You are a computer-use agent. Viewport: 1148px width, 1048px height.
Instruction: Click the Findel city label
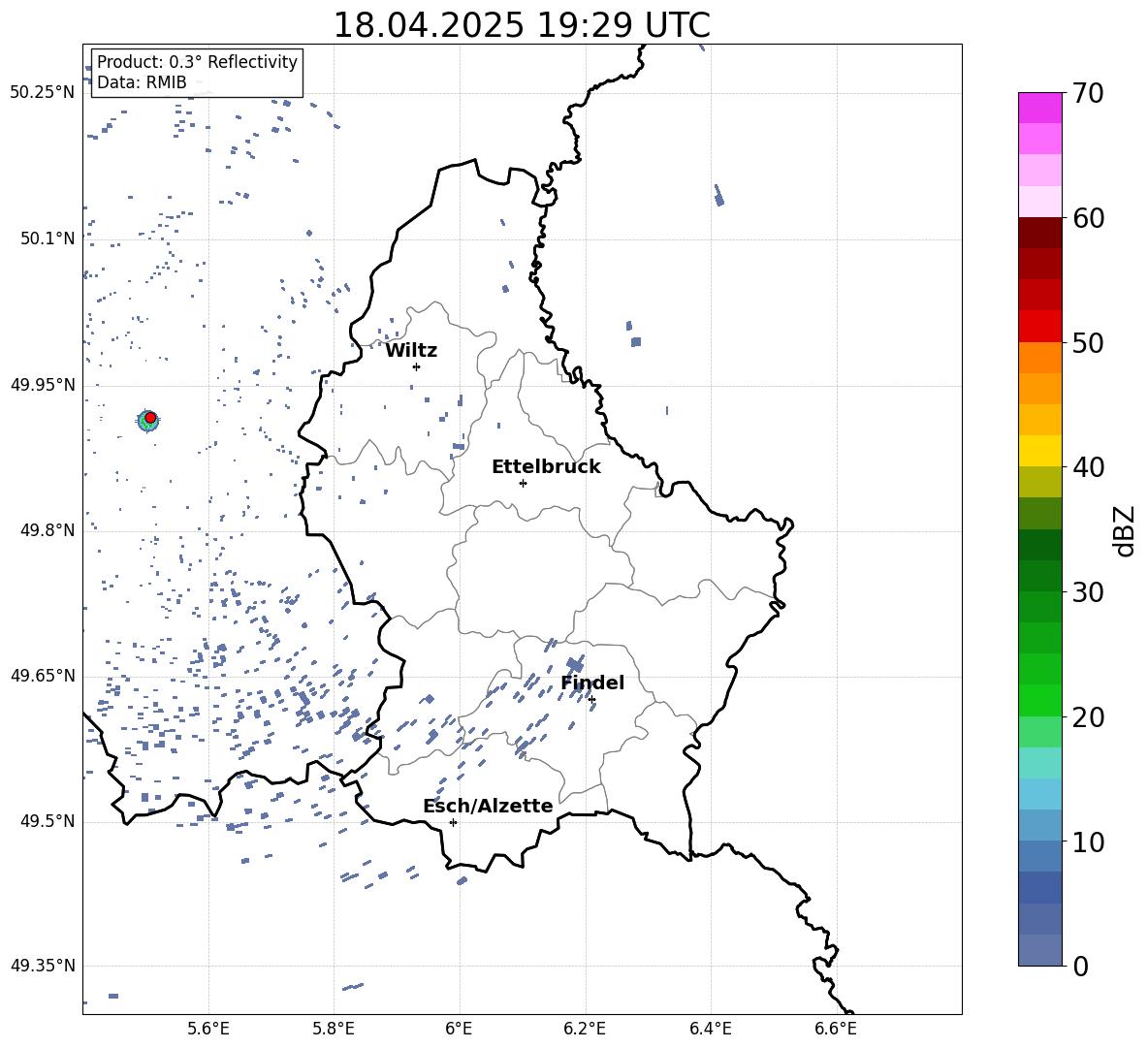(592, 683)
